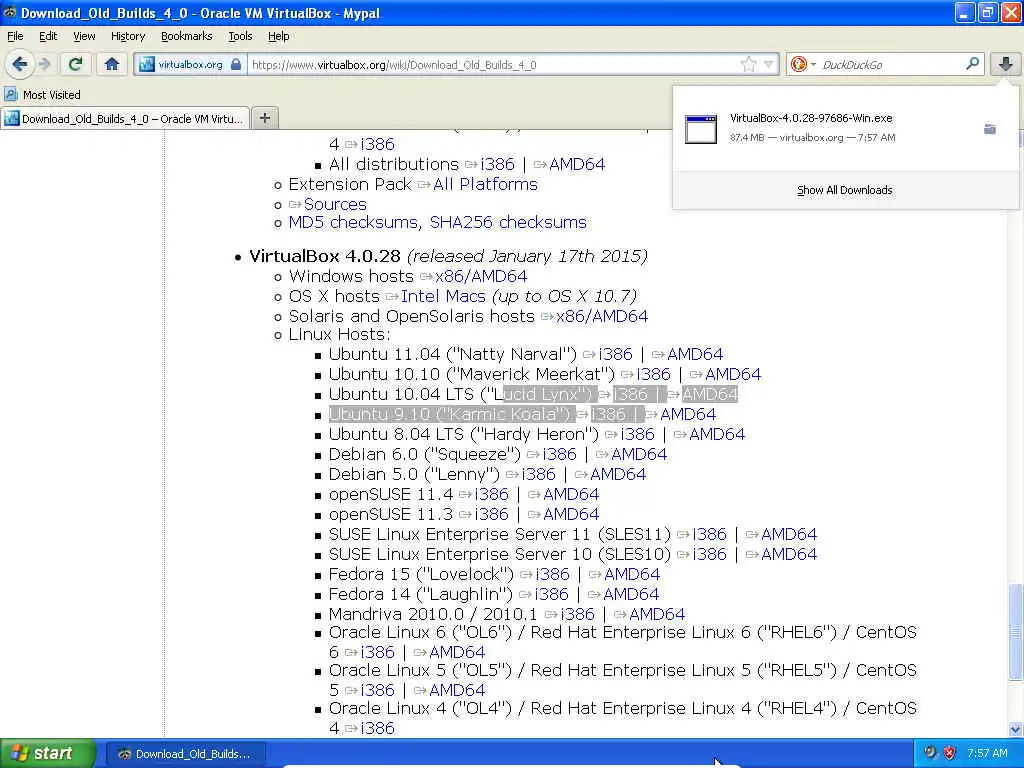The image size is (1024, 768).
Task: Click the address bar URL text
Action: pos(394,65)
